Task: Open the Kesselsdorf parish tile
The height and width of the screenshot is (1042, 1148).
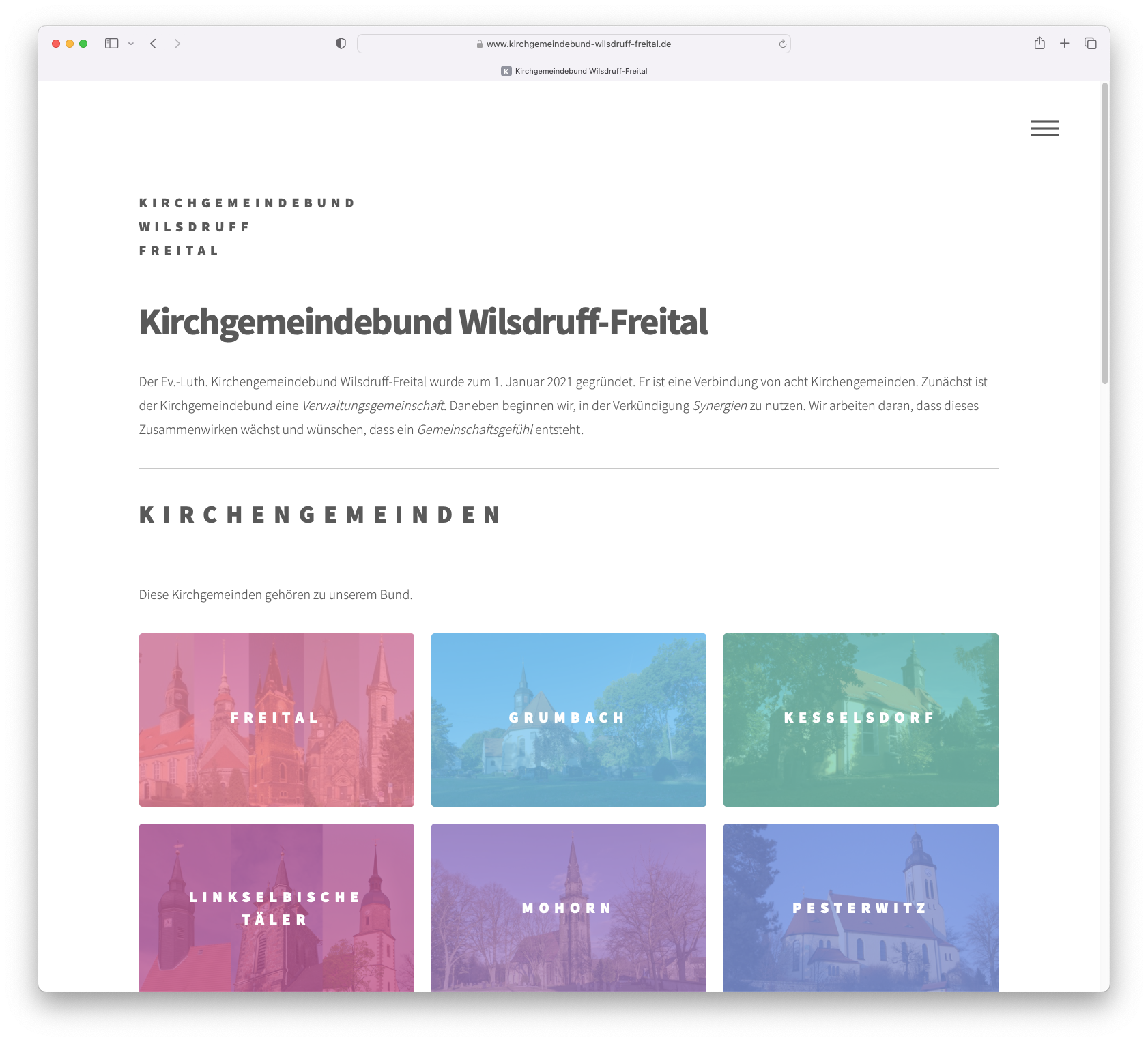Action: click(x=861, y=719)
